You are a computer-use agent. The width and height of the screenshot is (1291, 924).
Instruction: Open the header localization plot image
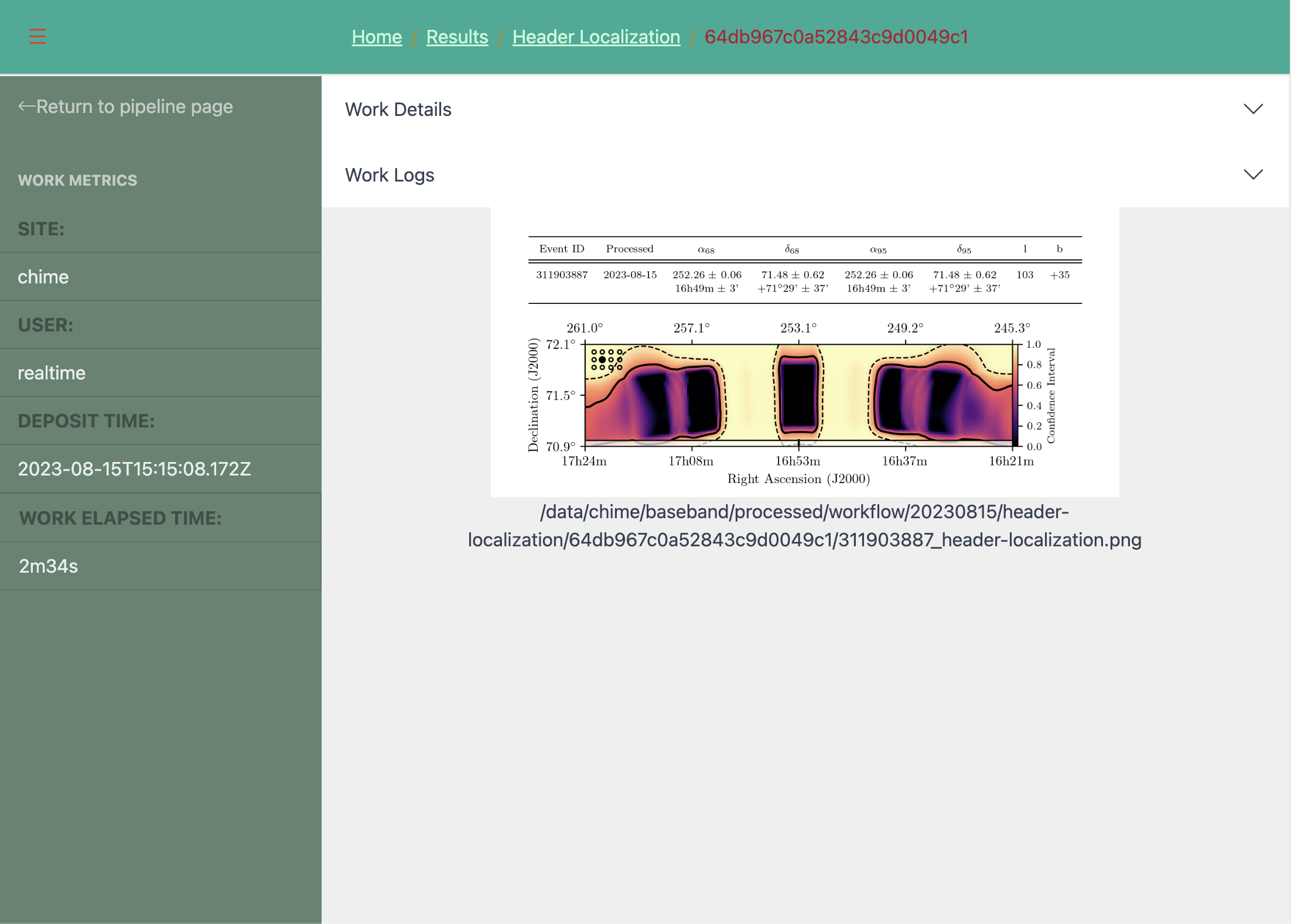[805, 352]
